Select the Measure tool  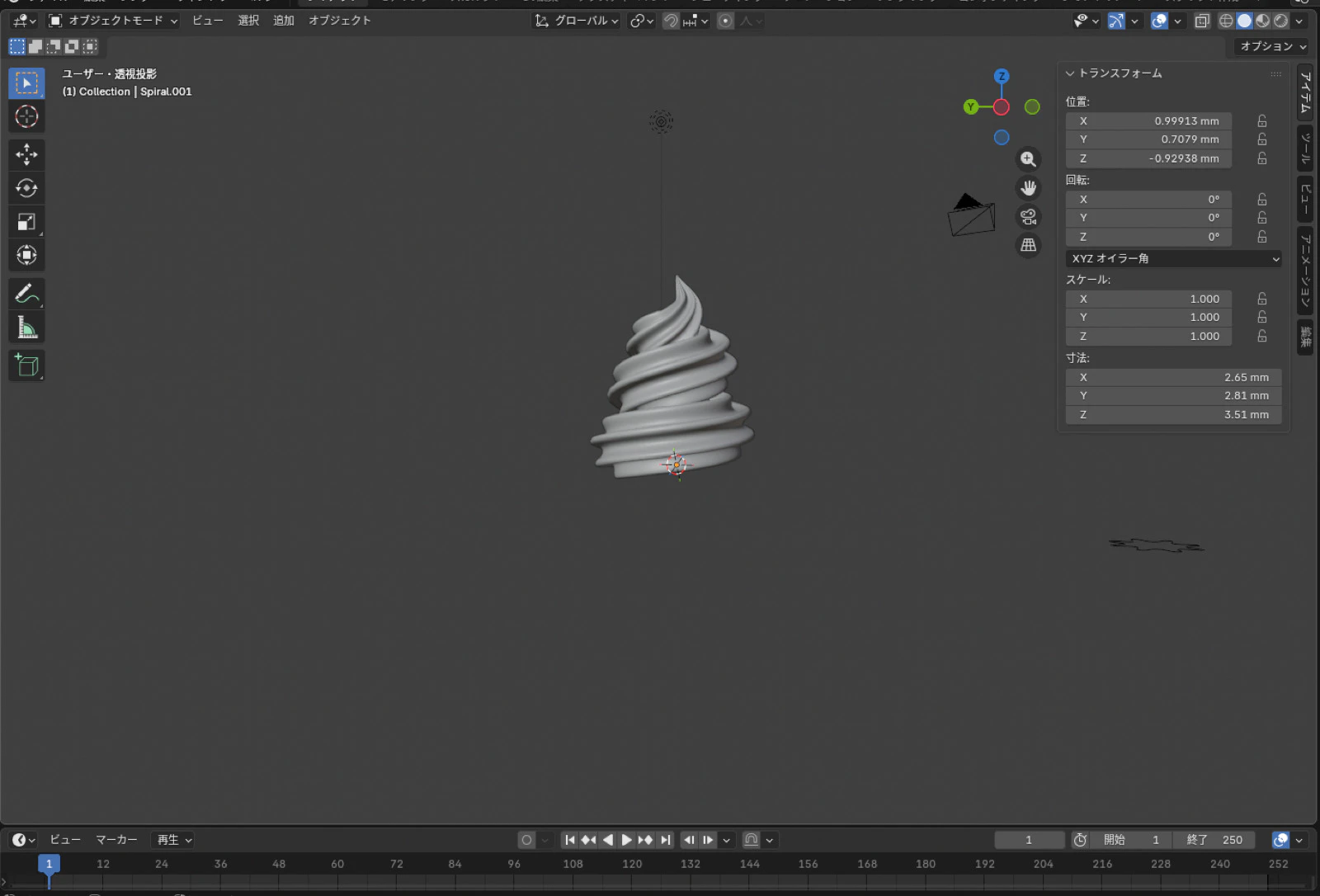point(26,327)
